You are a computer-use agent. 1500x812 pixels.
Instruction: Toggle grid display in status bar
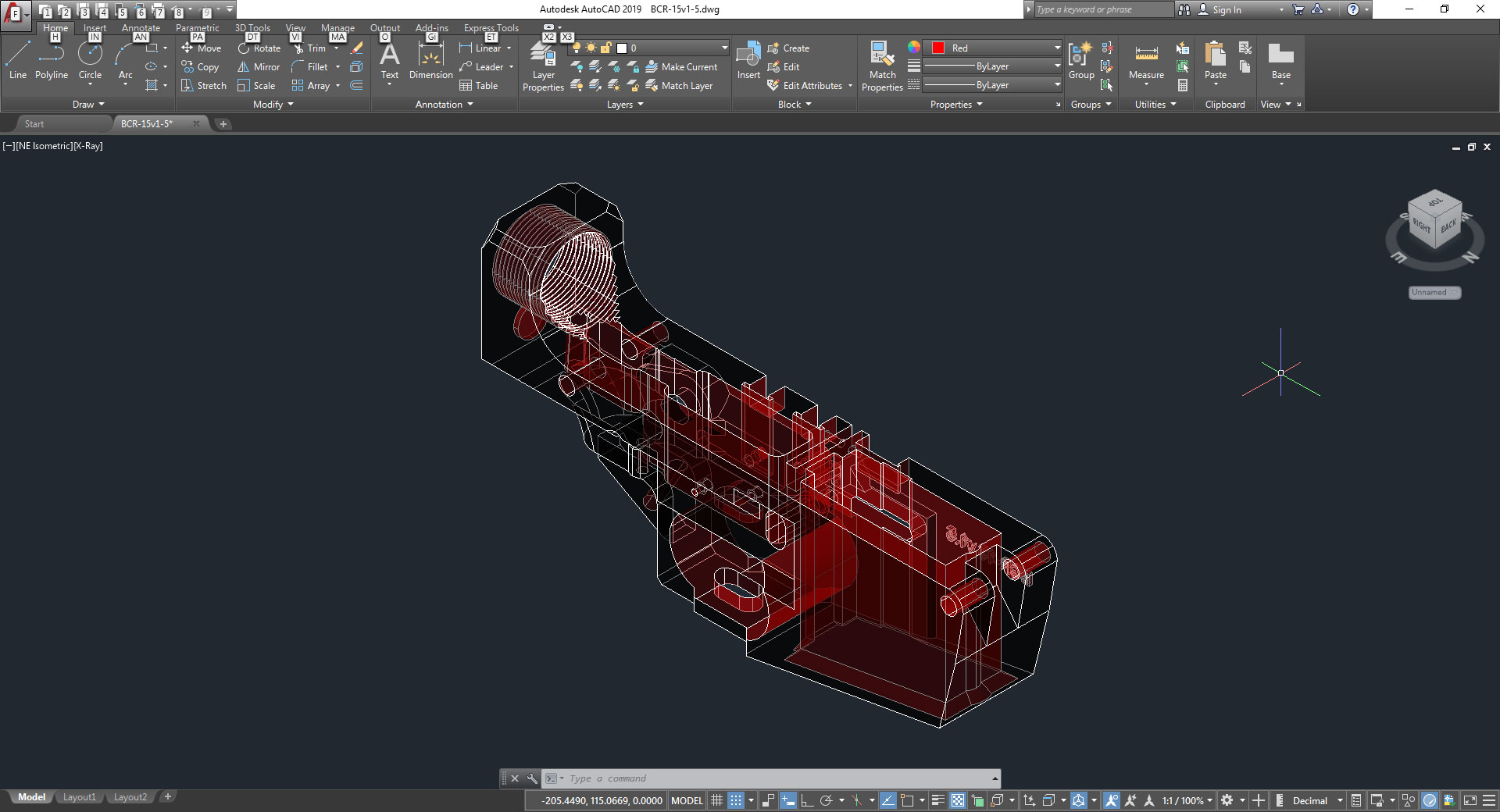click(x=716, y=800)
